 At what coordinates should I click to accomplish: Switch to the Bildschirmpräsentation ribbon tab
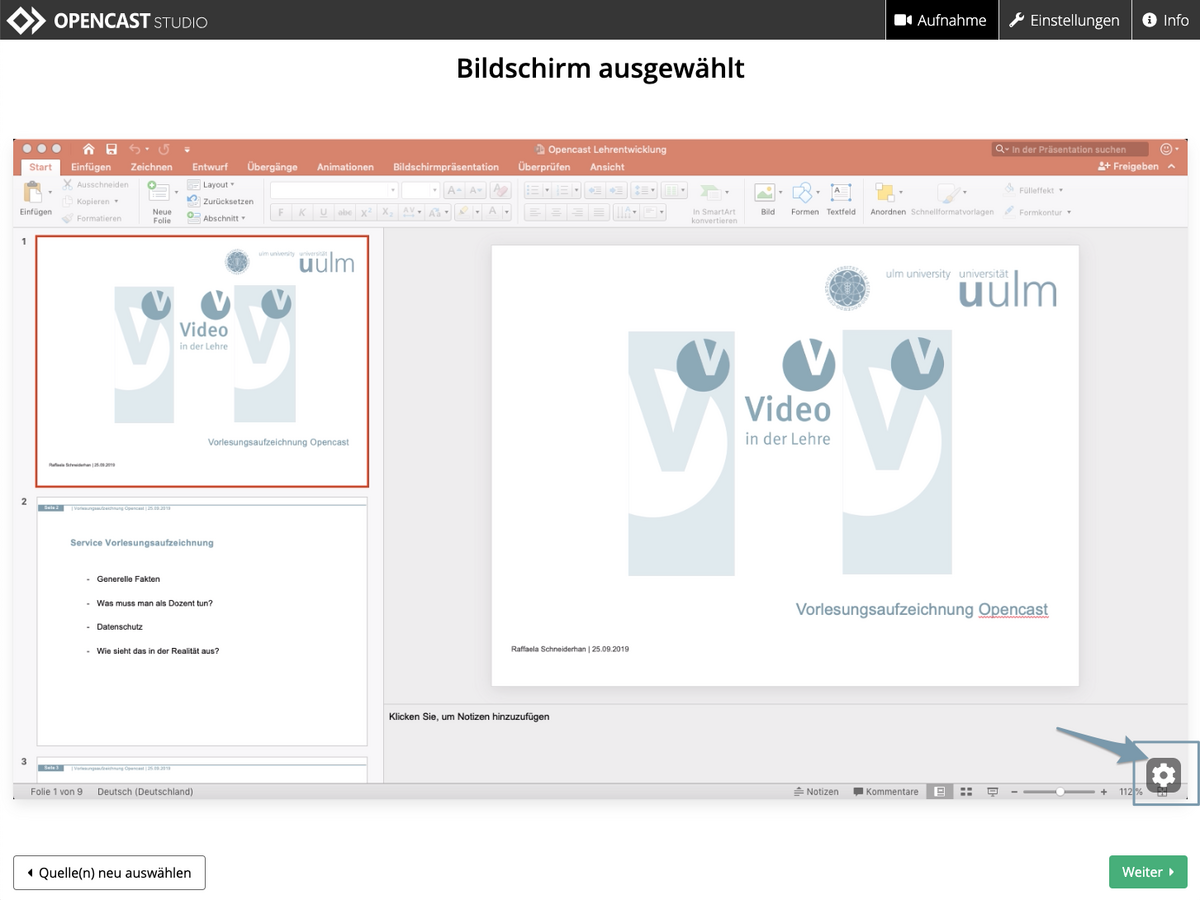tap(446, 167)
